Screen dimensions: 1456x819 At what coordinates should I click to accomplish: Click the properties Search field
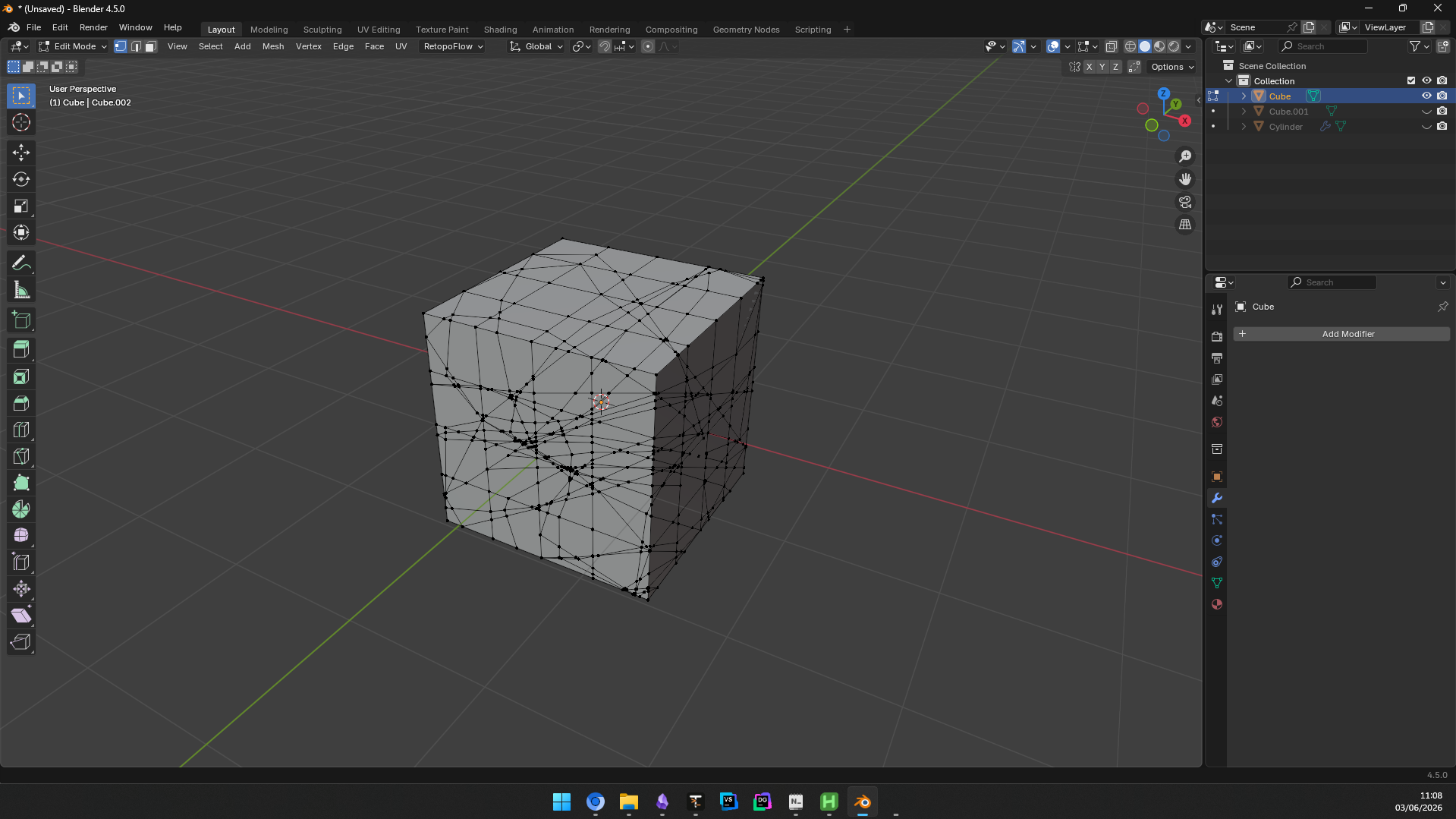click(x=1332, y=282)
